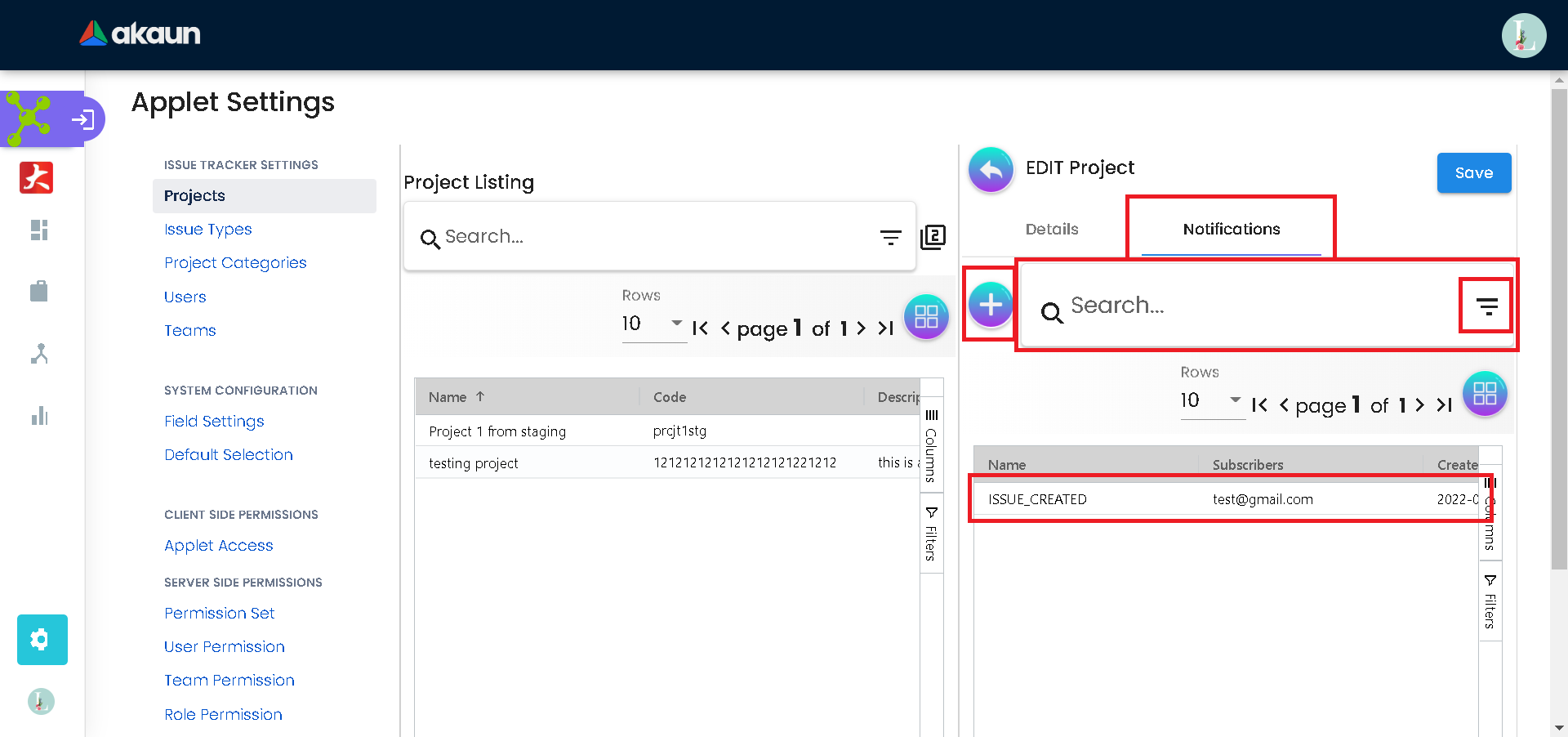Click the Project Listing search magnifier icon
This screenshot has height=737, width=1568.
coord(430,239)
